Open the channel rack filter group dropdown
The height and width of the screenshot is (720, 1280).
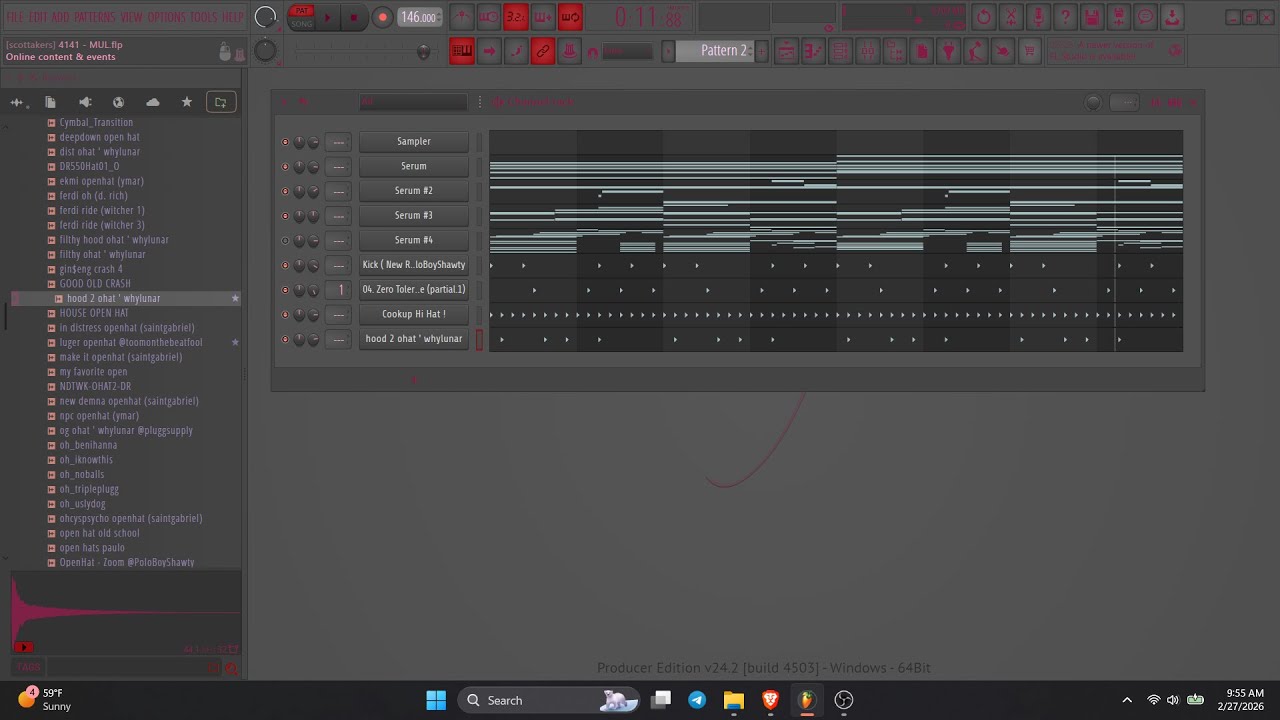pyautogui.click(x=413, y=102)
